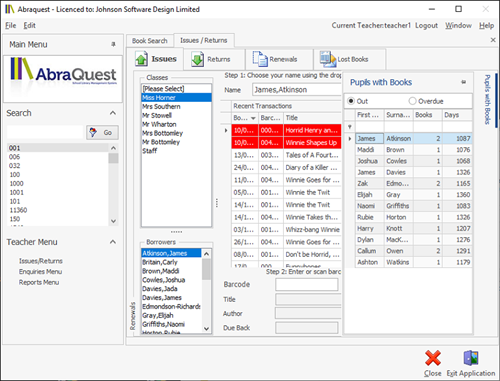Screen dimensions: 500x381
Task: Click the filter icon in pupils grid
Action: [x=350, y=127]
